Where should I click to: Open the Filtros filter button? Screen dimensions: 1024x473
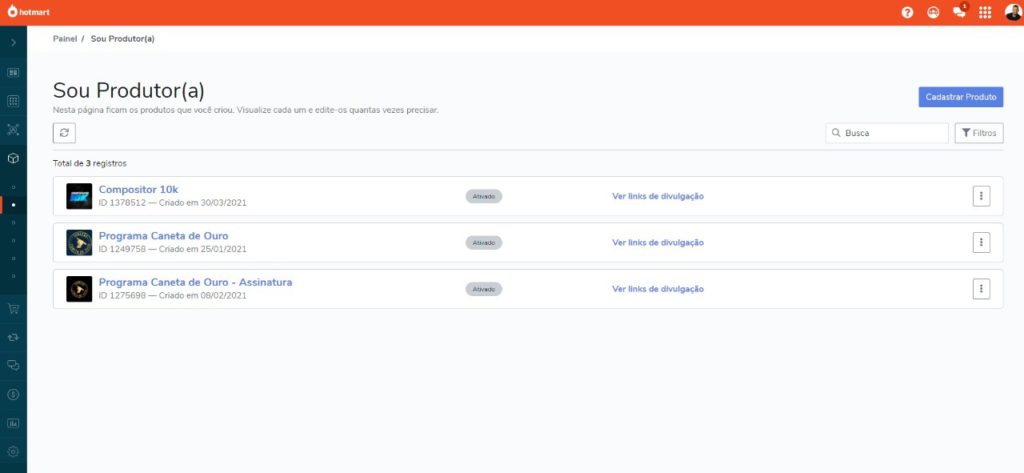(979, 133)
